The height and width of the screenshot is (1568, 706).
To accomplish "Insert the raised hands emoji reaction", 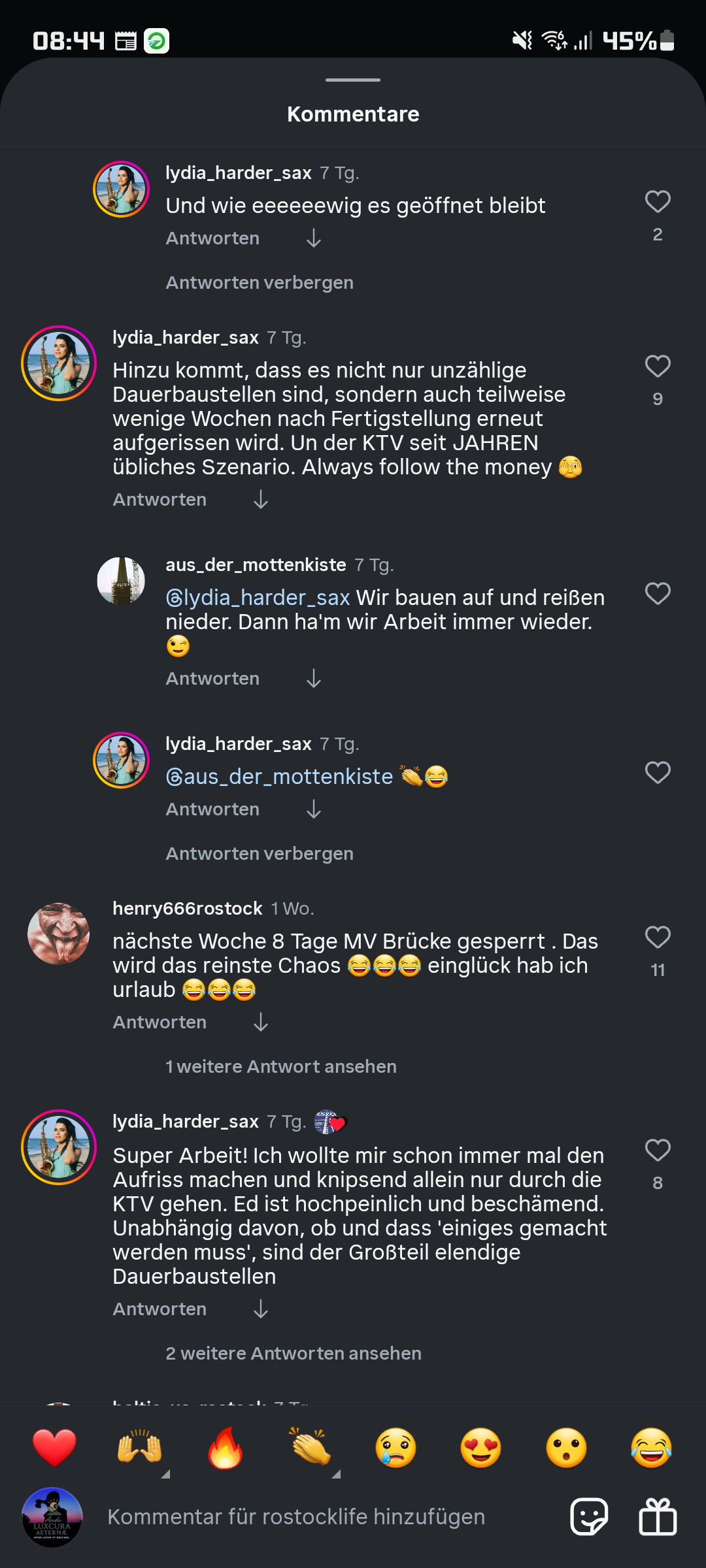I will [140, 1448].
